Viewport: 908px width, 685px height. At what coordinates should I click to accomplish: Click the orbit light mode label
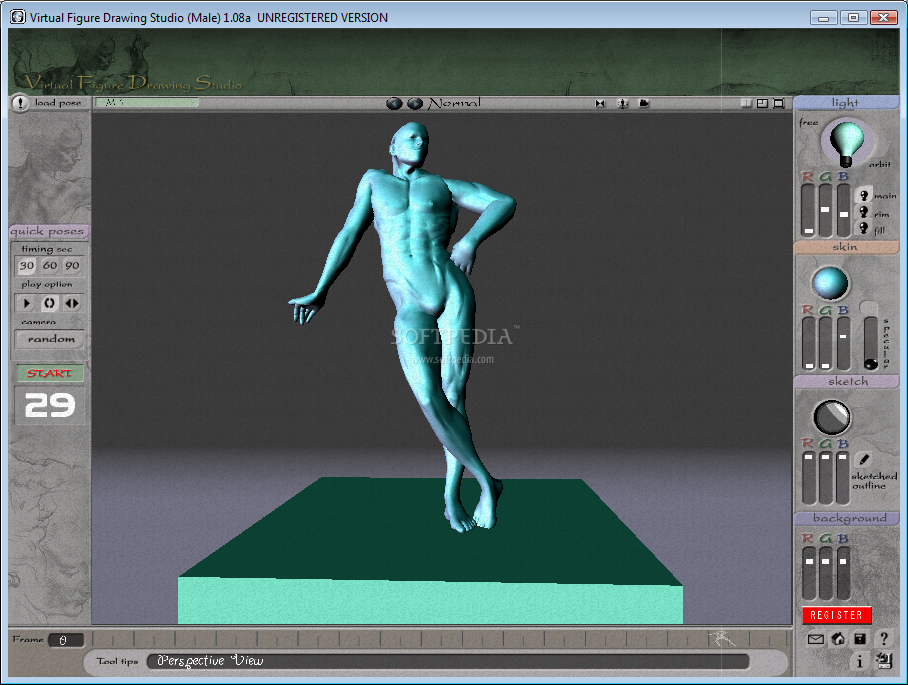[880, 164]
